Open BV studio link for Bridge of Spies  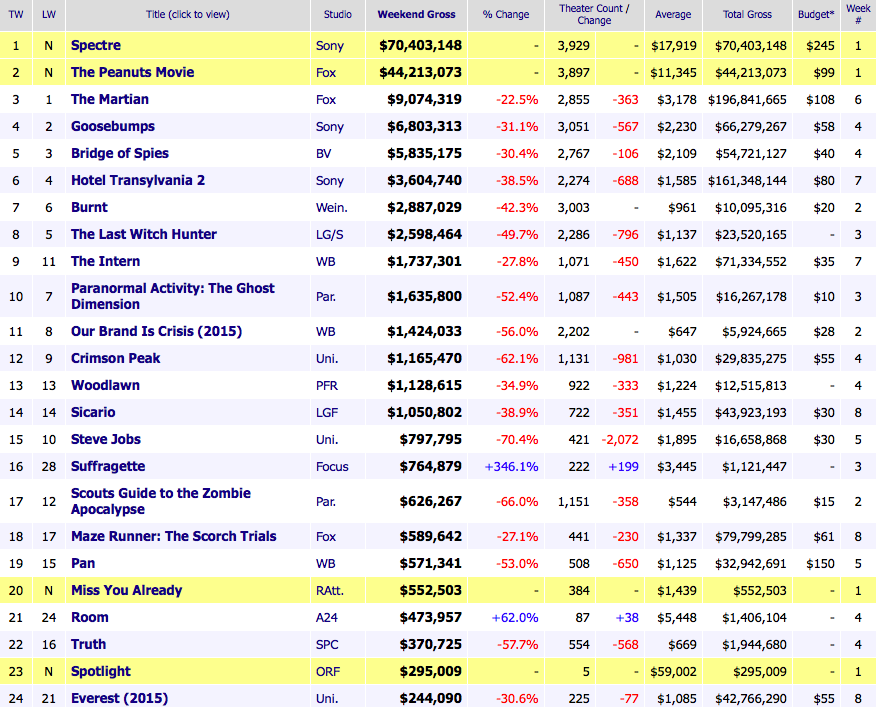pos(323,154)
